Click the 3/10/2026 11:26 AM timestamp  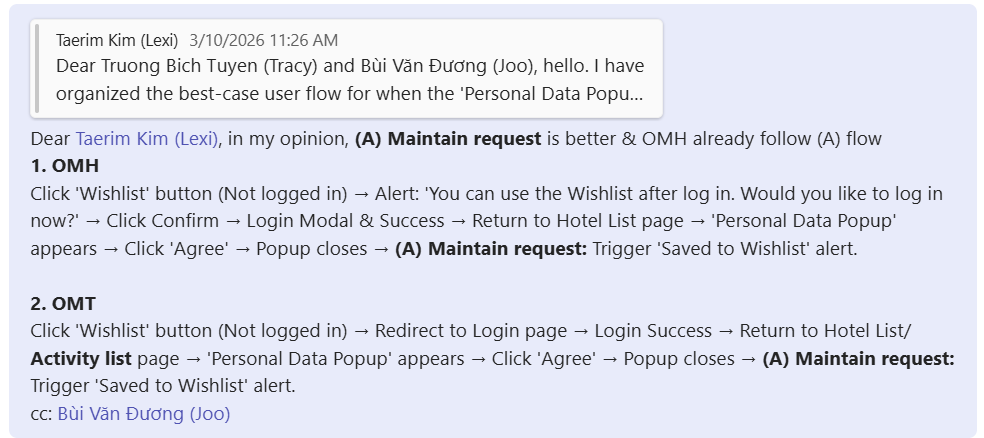263,41
